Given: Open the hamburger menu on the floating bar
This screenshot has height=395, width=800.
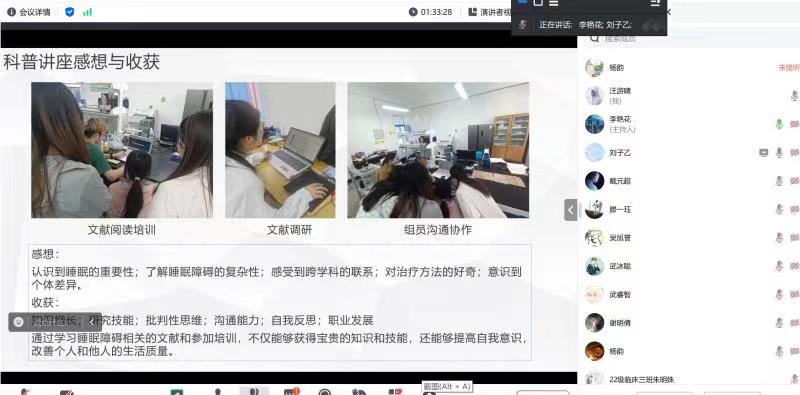Looking at the screenshot, I should tap(554, 3).
